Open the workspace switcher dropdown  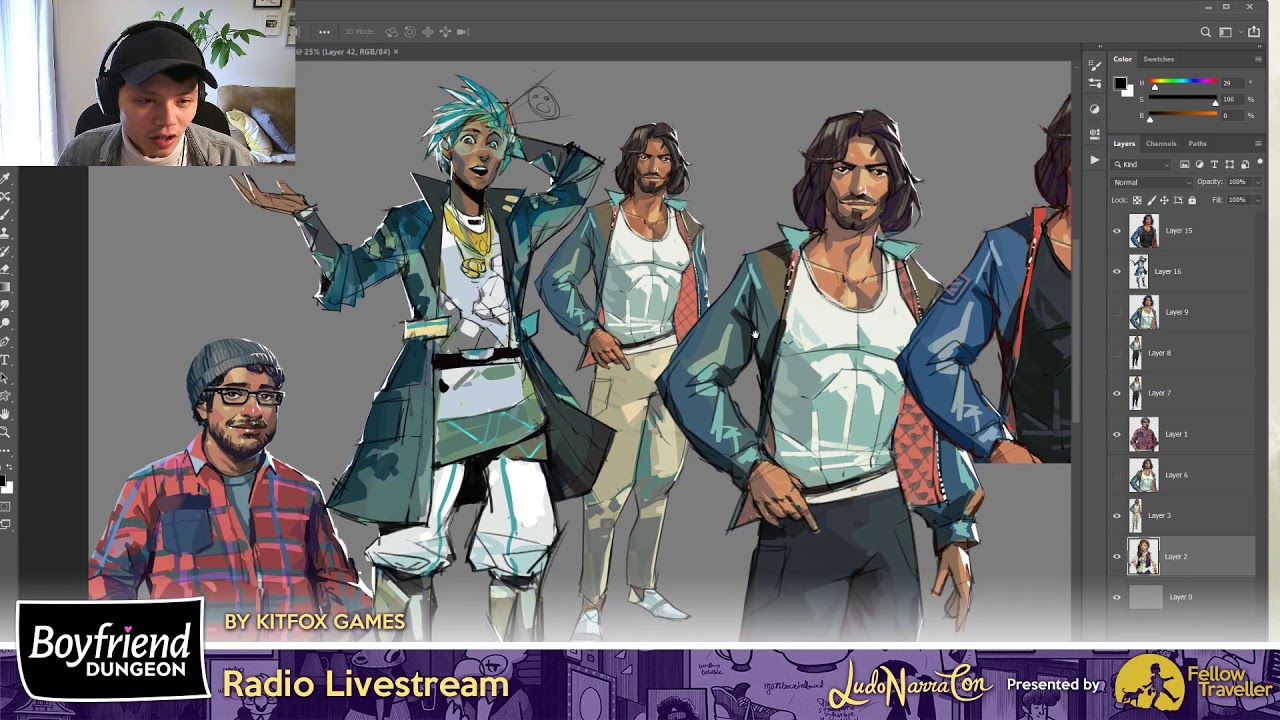click(1241, 32)
